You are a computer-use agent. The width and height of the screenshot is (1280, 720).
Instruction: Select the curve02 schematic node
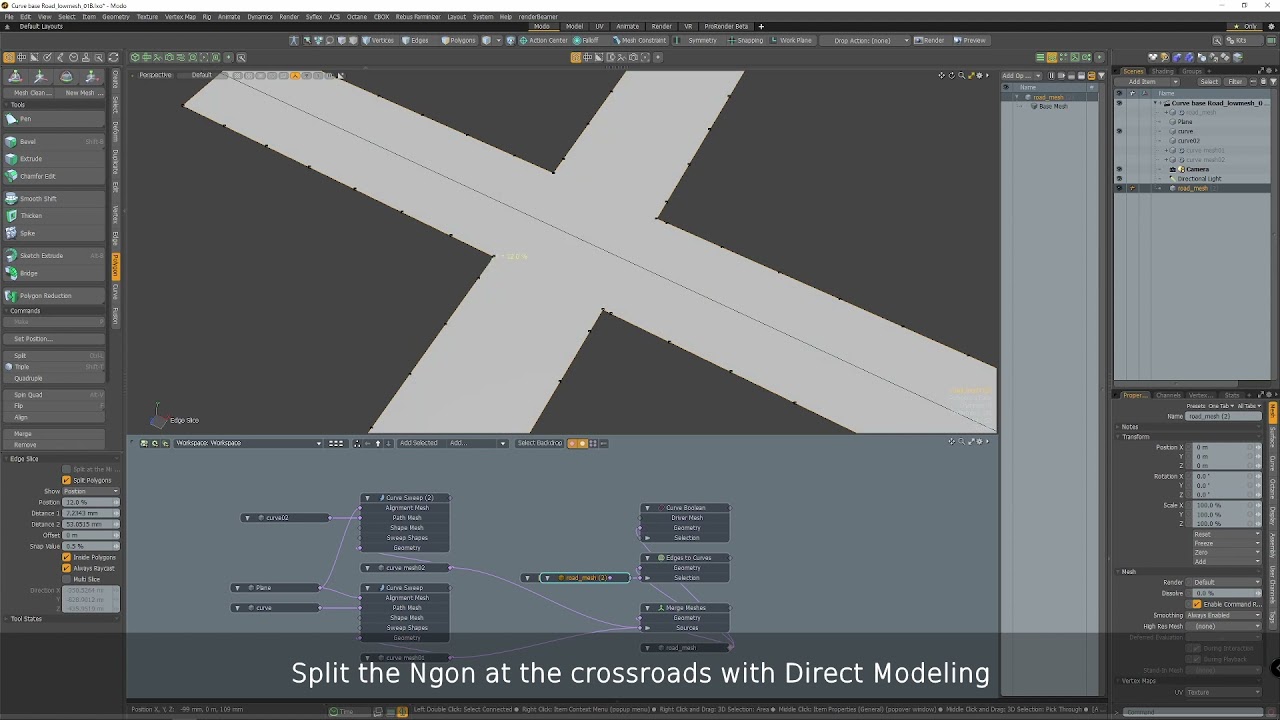tap(285, 518)
